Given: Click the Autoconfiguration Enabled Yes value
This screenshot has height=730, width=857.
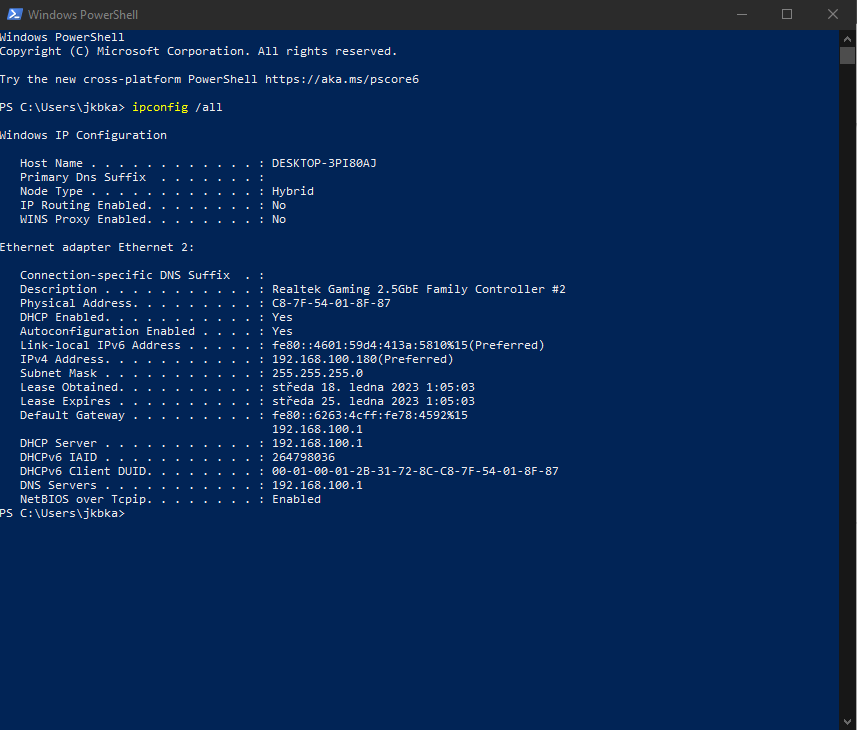Looking at the screenshot, I should (x=282, y=331).
